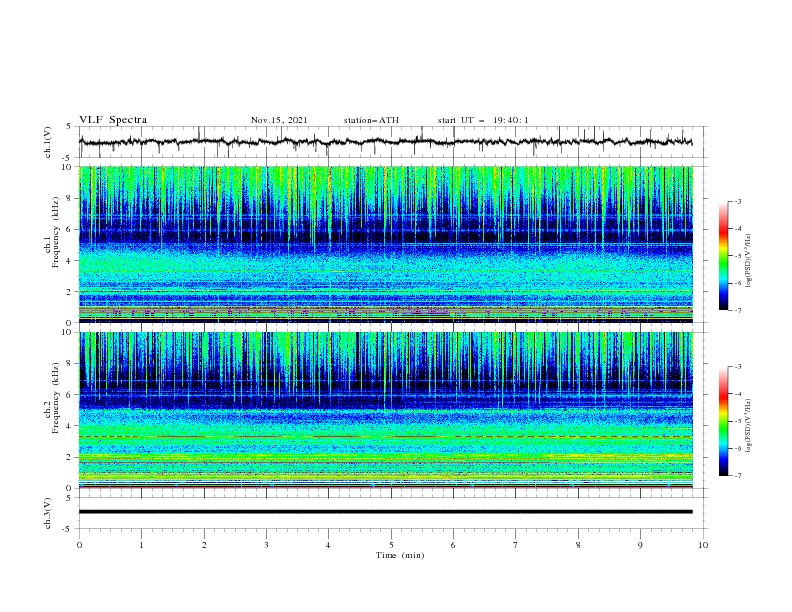Screen dimensions: 792x612
Task: Click the "4" minute tick on time axis
Action: tap(328, 545)
